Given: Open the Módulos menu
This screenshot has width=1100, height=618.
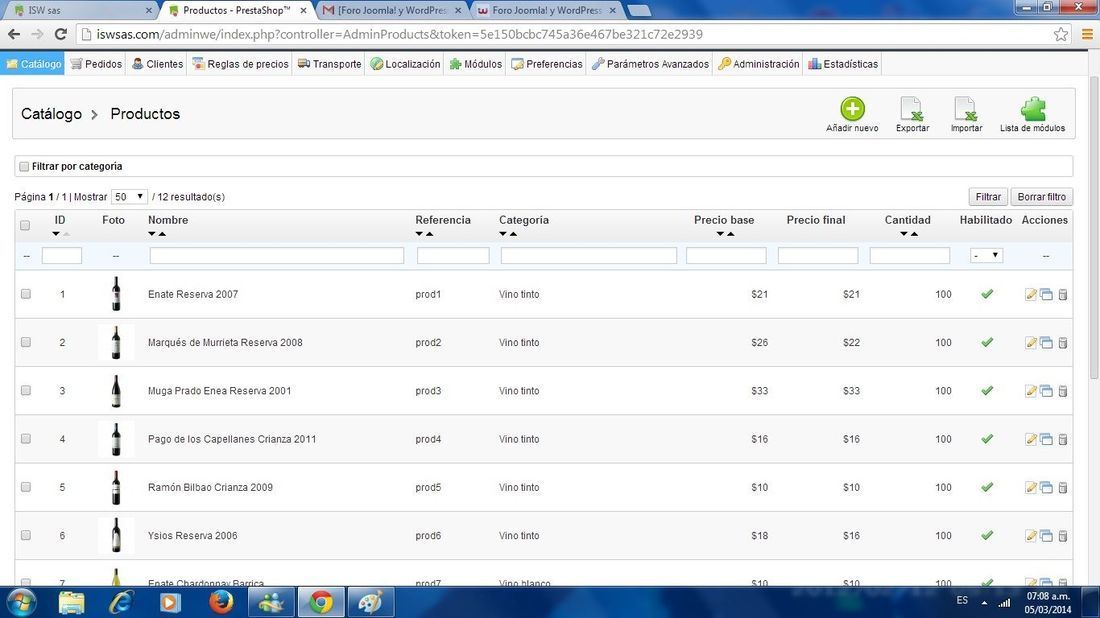Looking at the screenshot, I should tap(476, 64).
